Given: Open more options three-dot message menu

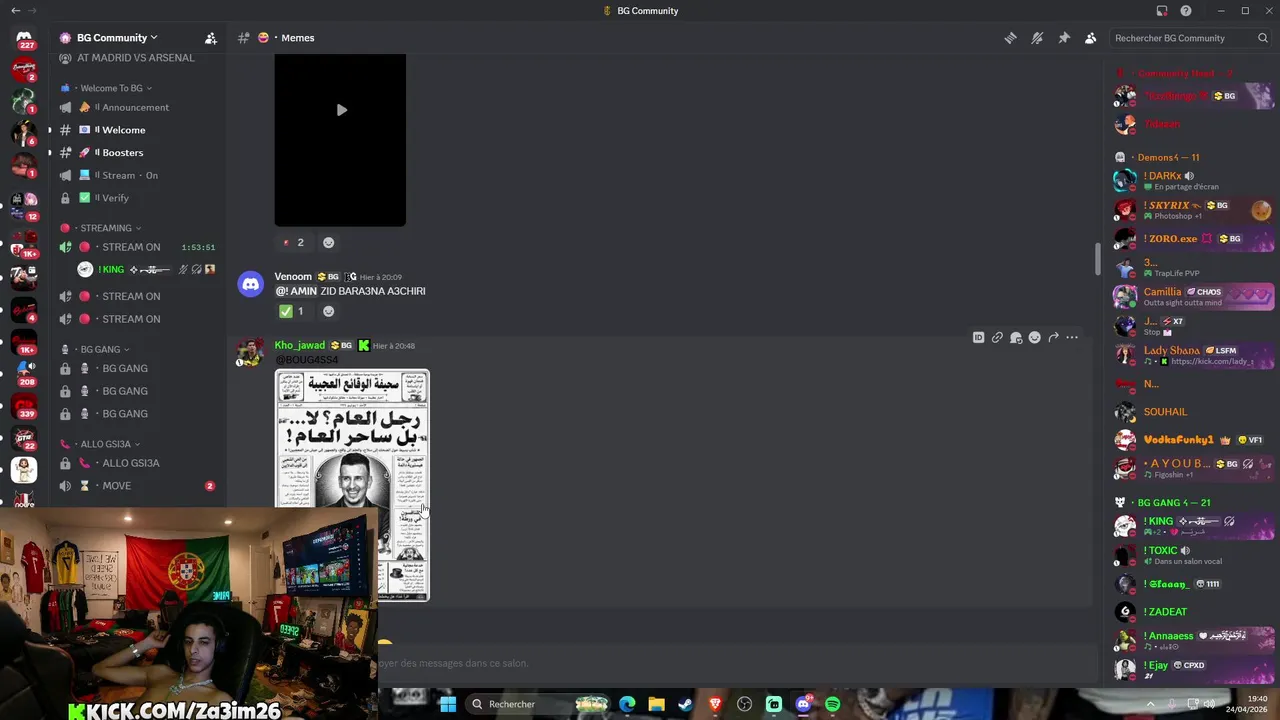Looking at the screenshot, I should click(x=1072, y=338).
